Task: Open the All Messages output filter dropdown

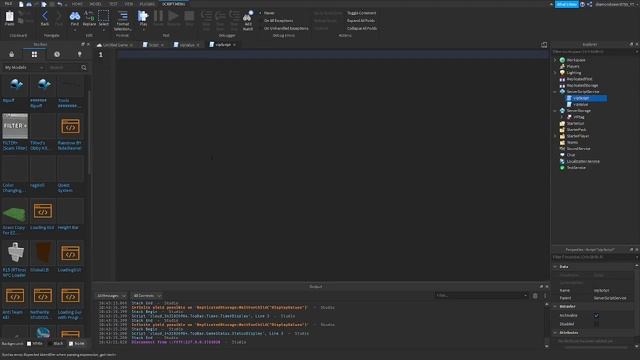Action: [x=111, y=296]
